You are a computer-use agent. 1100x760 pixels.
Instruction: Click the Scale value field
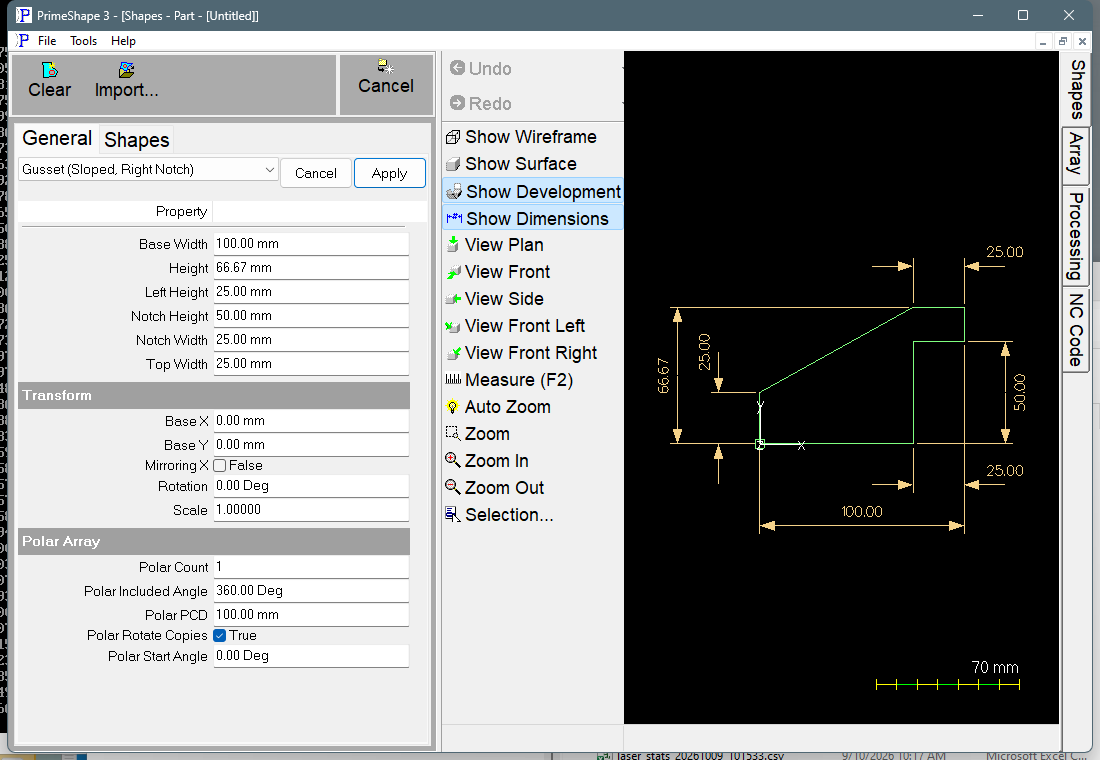tap(311, 509)
